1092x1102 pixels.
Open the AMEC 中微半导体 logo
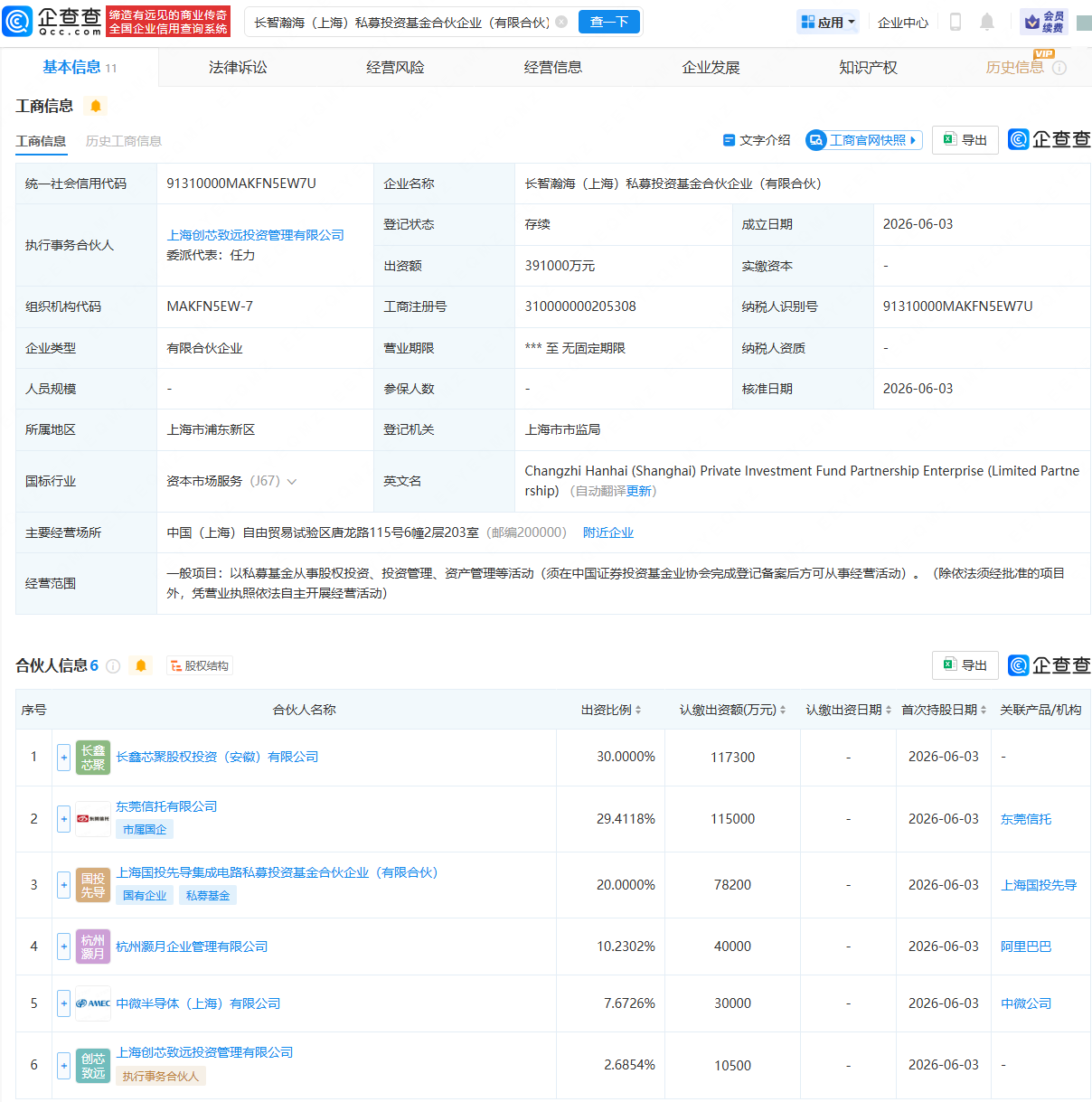click(93, 1003)
